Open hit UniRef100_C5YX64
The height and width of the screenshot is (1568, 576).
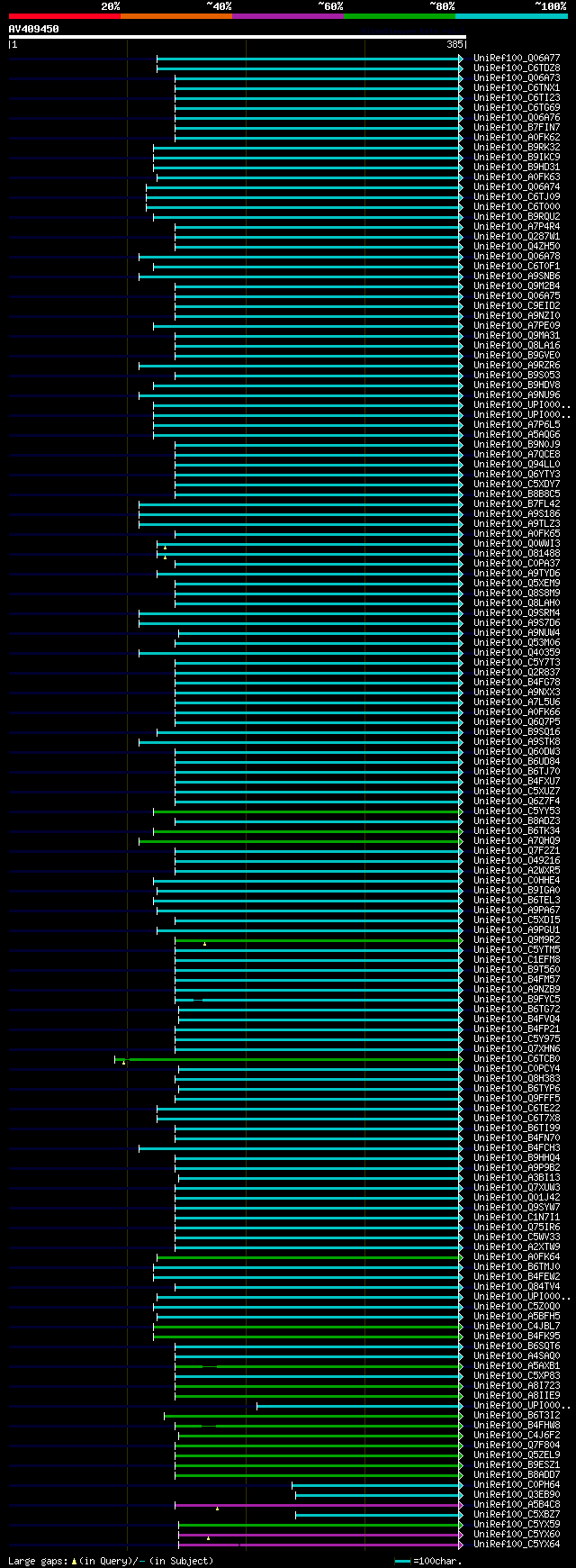517,1544
